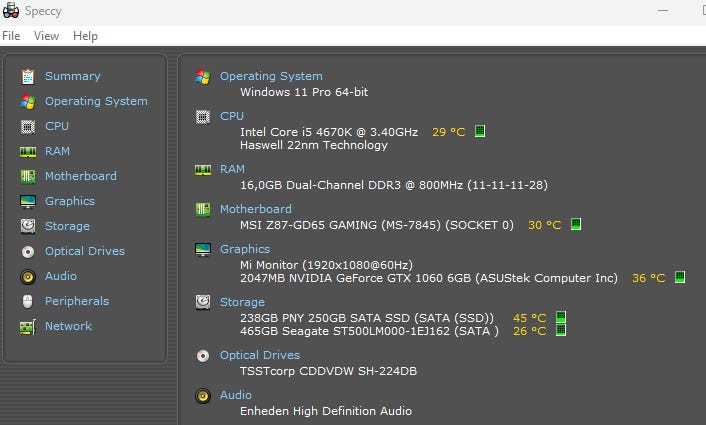Image resolution: width=706 pixels, height=425 pixels.
Task: Go to Audio section in sidebar
Action: click(61, 276)
